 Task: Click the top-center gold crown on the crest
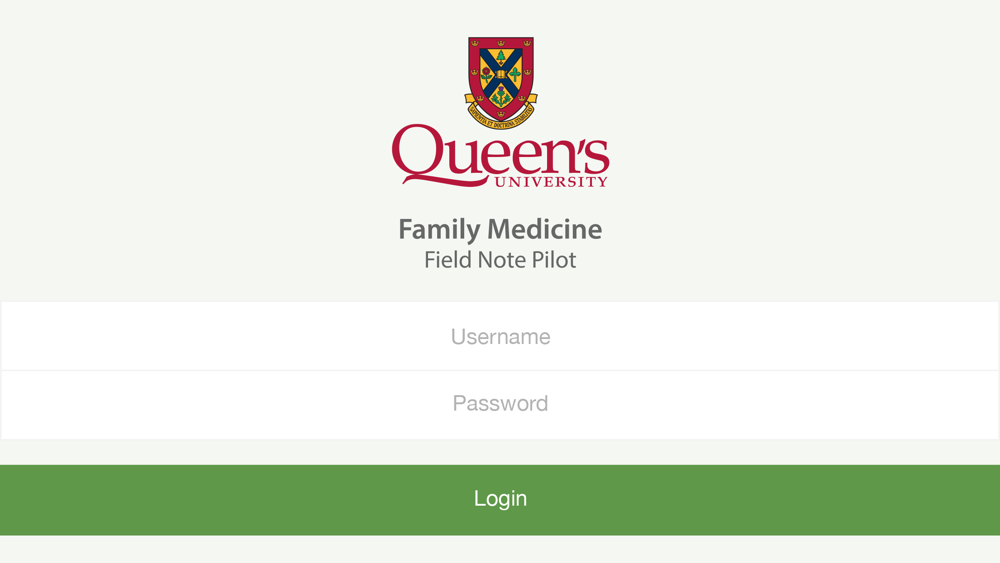[x=501, y=43]
